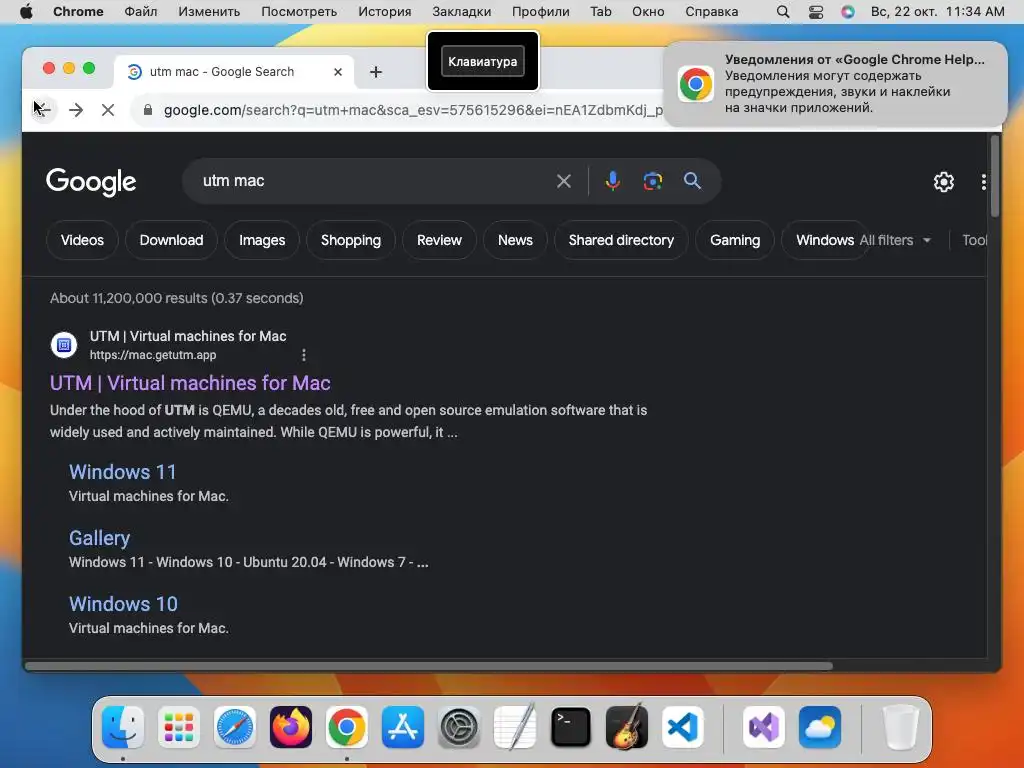
Task: Open App Store from the Dock
Action: (x=403, y=727)
